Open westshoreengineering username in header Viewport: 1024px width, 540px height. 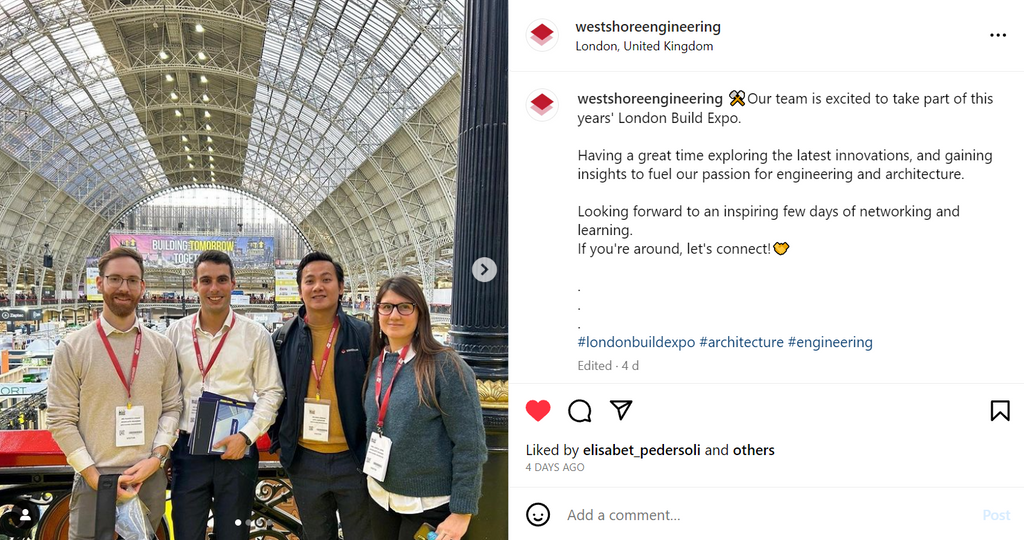[x=648, y=27]
